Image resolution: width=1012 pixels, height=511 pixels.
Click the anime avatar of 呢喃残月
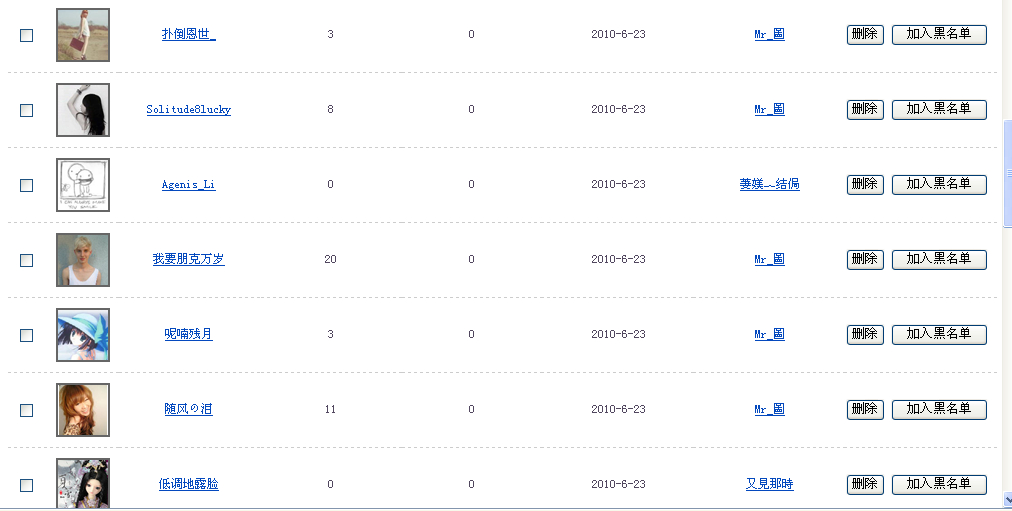83,335
